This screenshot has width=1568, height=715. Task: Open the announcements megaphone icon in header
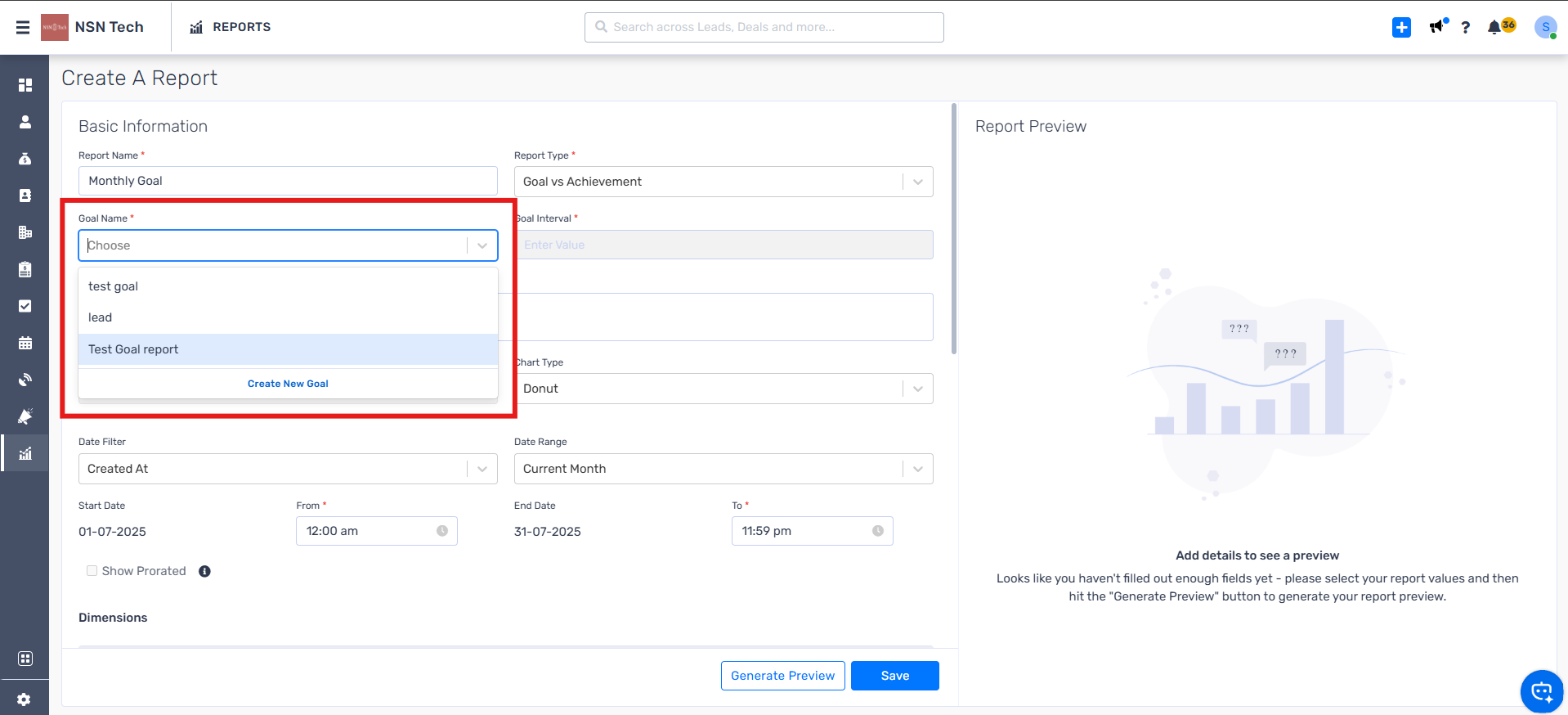pos(1437,26)
